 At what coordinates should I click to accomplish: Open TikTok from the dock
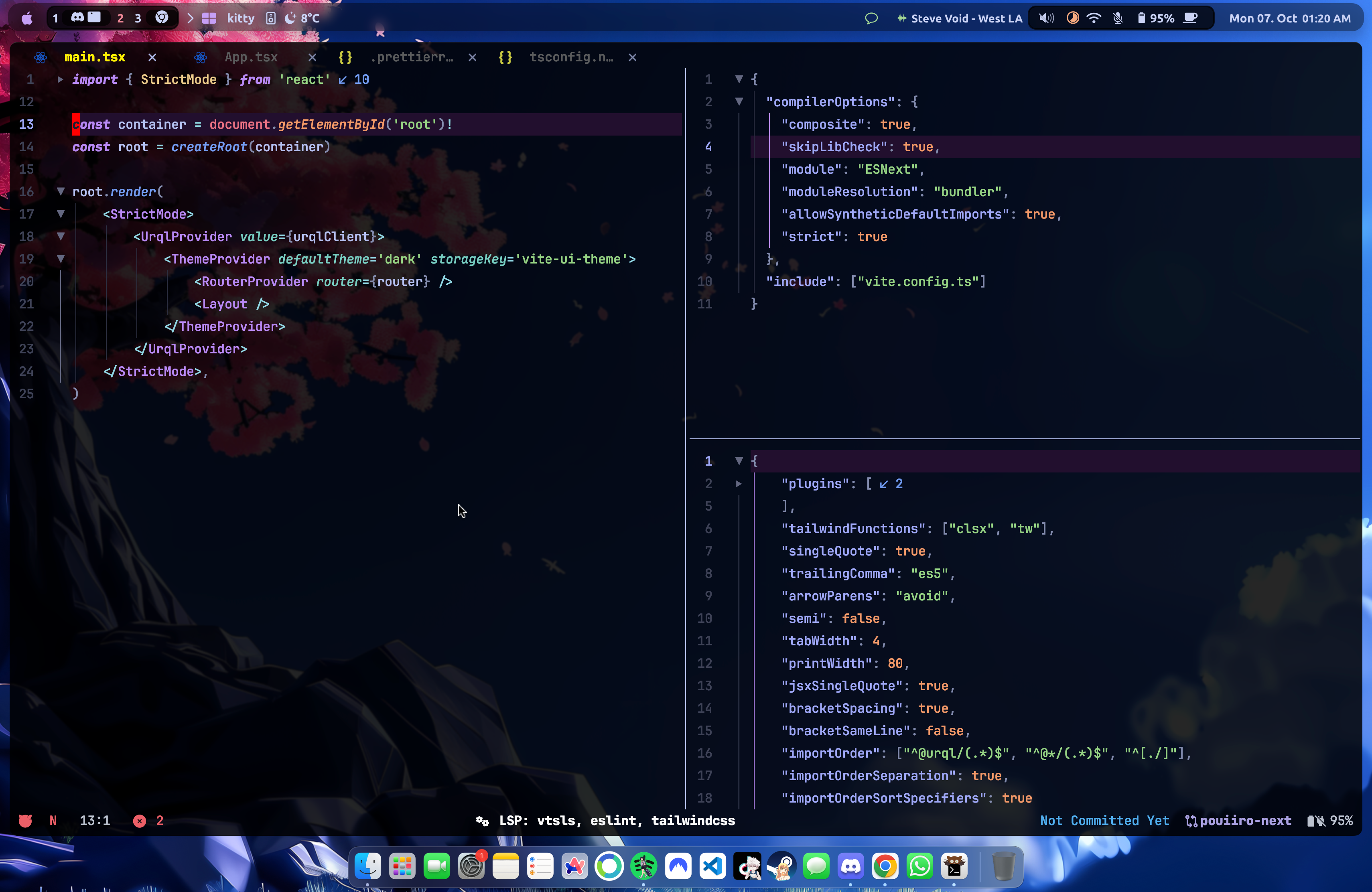[748, 866]
